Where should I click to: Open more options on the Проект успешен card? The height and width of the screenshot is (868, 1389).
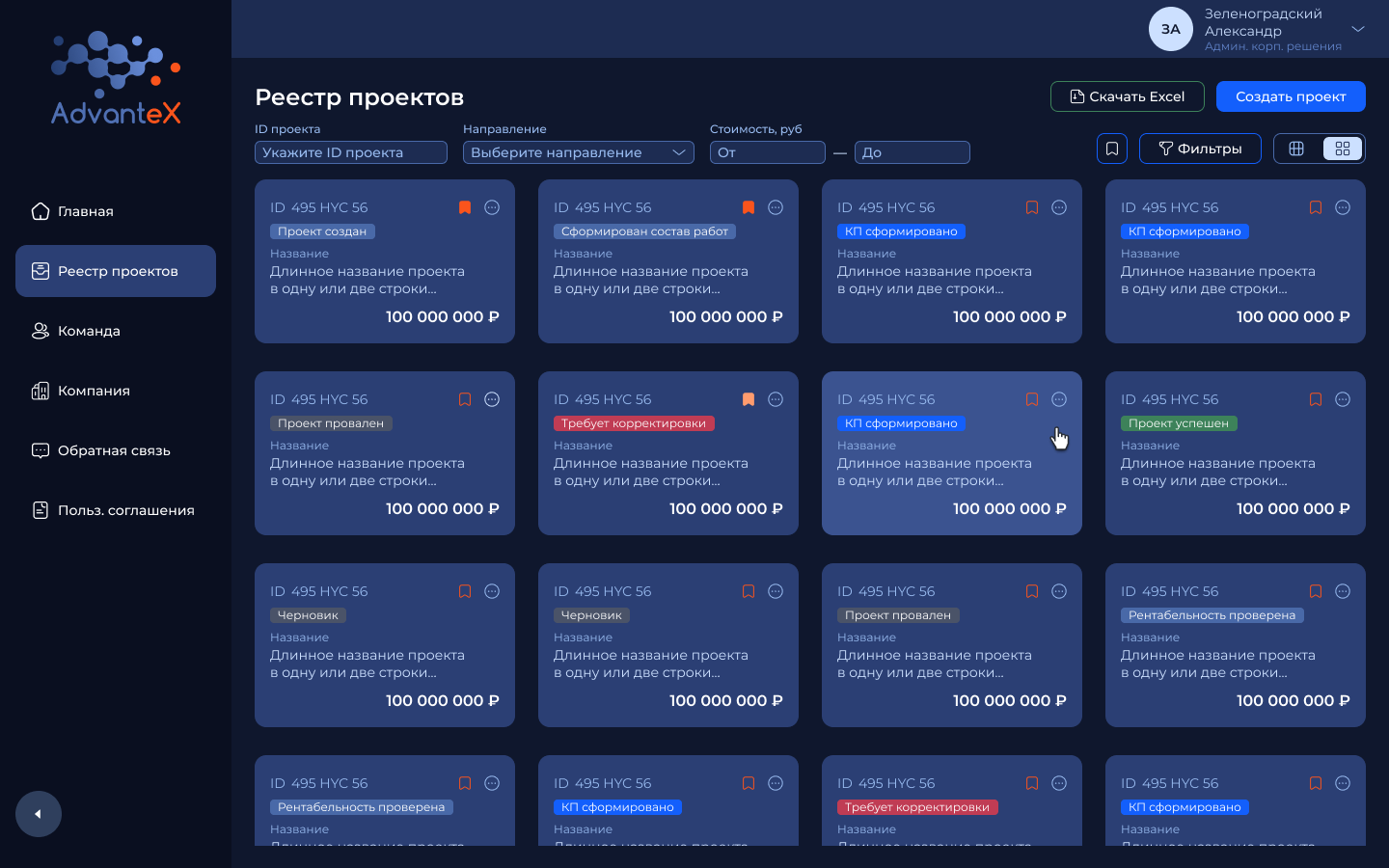point(1343,399)
